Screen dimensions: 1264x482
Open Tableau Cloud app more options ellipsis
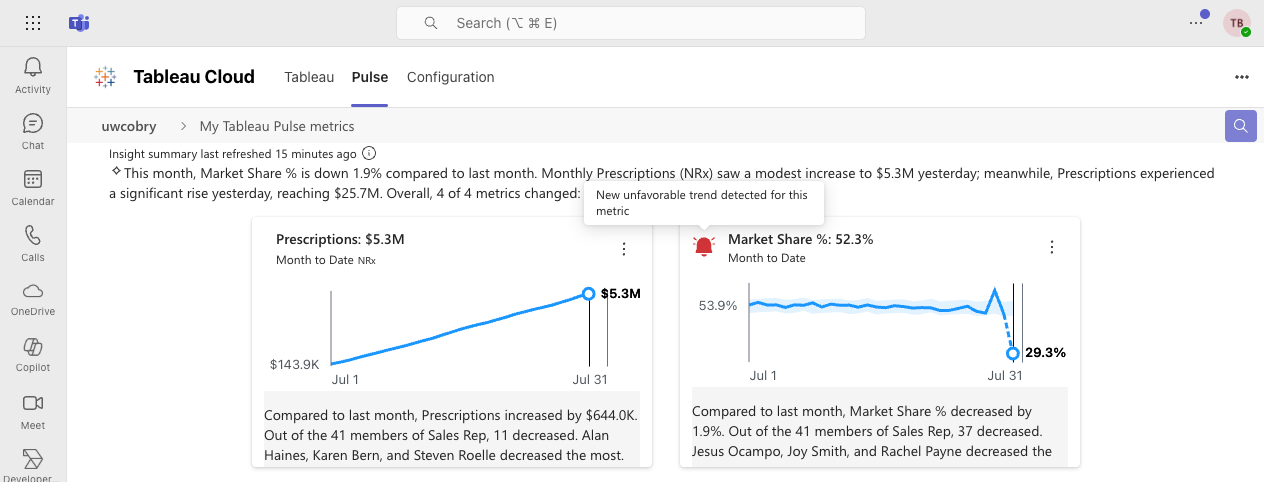(1242, 77)
